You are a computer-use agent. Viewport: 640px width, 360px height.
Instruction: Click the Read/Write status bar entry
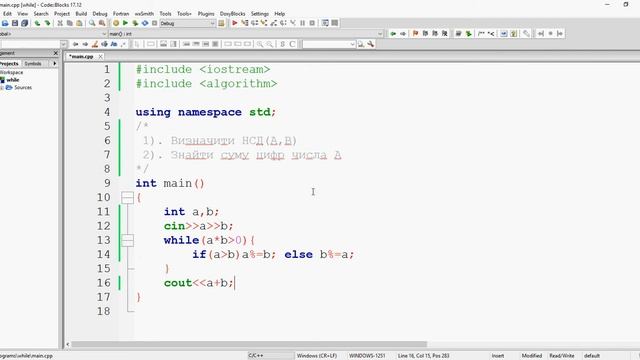(562, 356)
